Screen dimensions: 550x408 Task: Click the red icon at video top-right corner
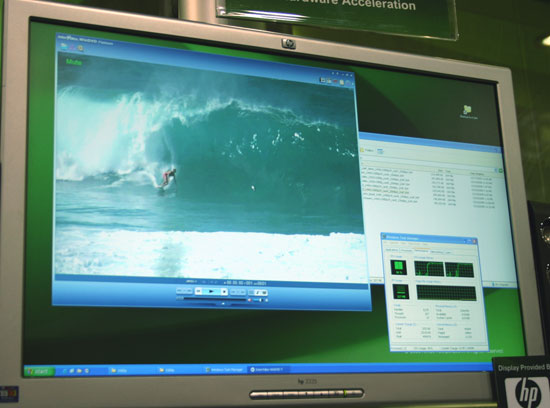(x=335, y=81)
